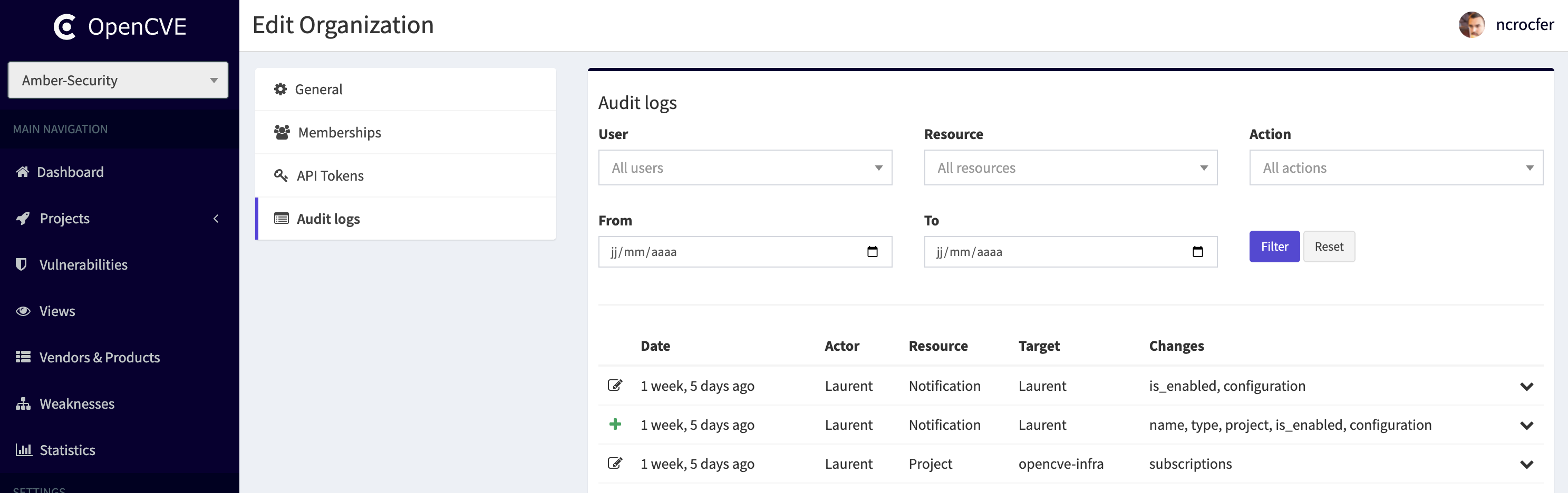
Task: Open the ncrocfer user avatar
Action: [x=1471, y=25]
